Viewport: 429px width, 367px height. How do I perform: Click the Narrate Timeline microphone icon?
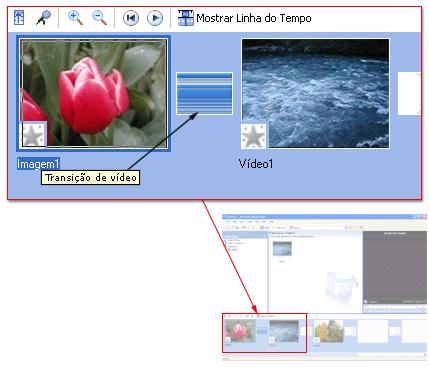click(x=43, y=18)
